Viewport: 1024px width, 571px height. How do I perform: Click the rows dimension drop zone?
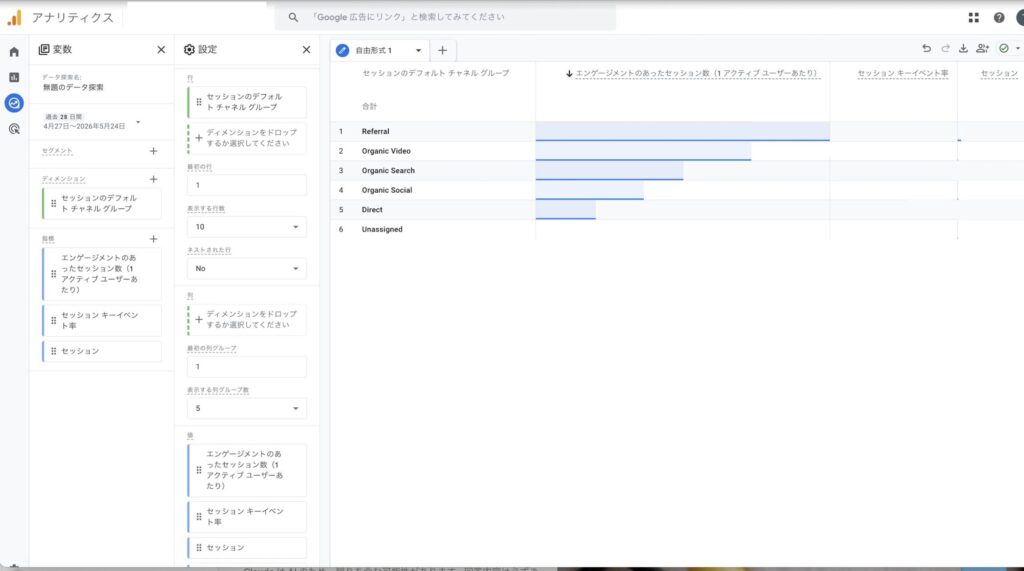pos(247,138)
